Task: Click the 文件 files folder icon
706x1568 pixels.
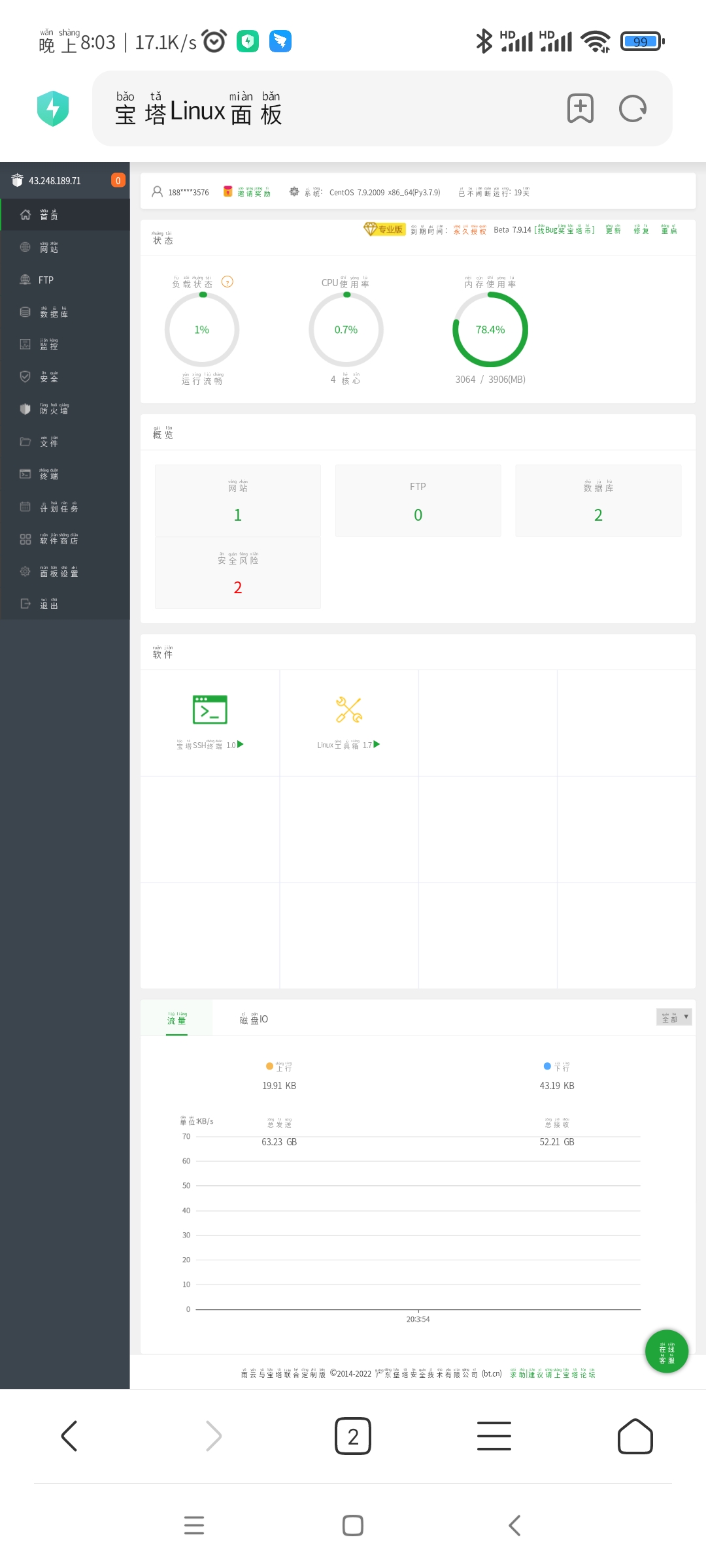Action: coord(25,442)
